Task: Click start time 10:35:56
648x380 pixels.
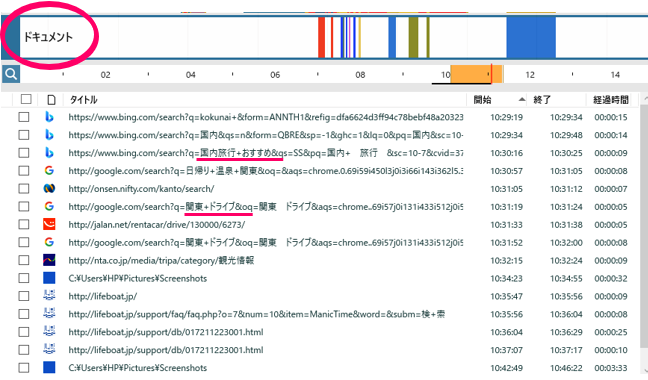Action: tap(506, 314)
